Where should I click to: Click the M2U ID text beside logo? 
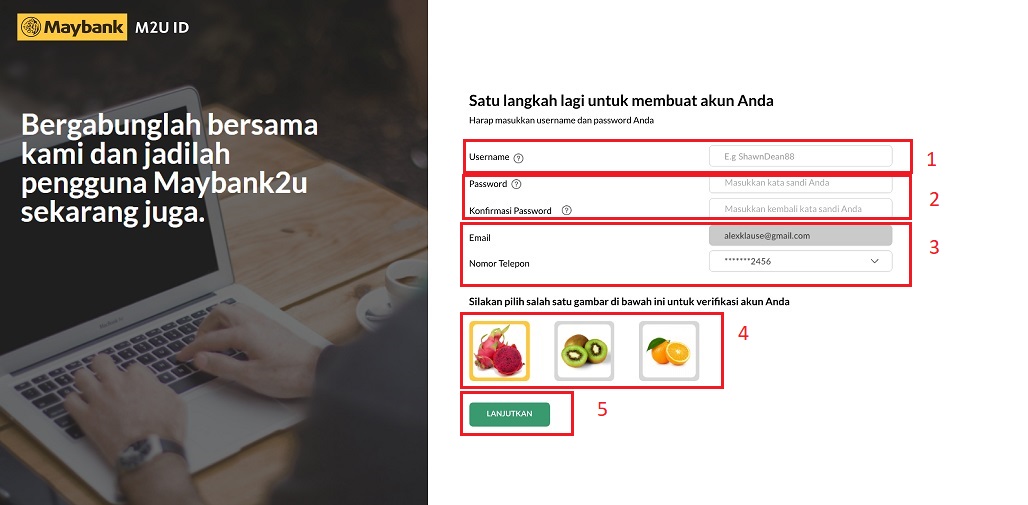[161, 28]
